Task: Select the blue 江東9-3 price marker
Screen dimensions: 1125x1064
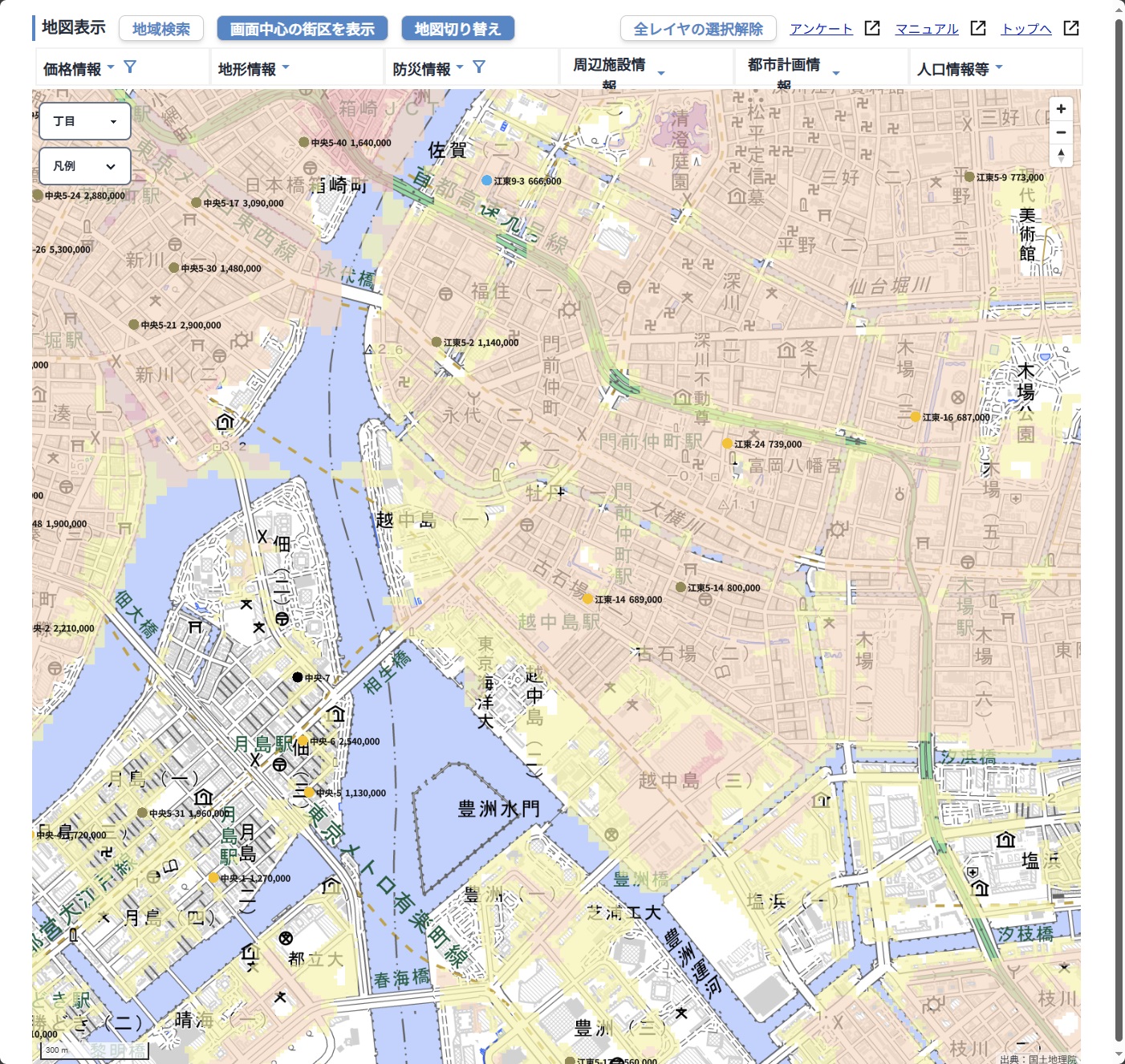Action: (x=486, y=181)
